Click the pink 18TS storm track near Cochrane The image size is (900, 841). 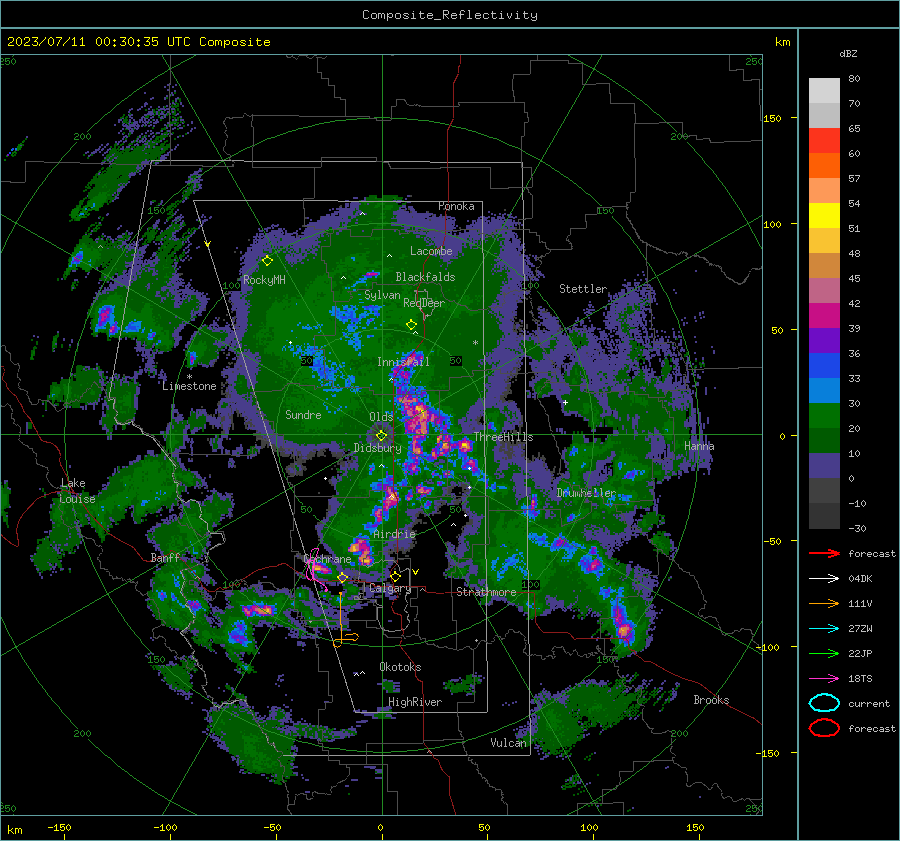point(315,568)
